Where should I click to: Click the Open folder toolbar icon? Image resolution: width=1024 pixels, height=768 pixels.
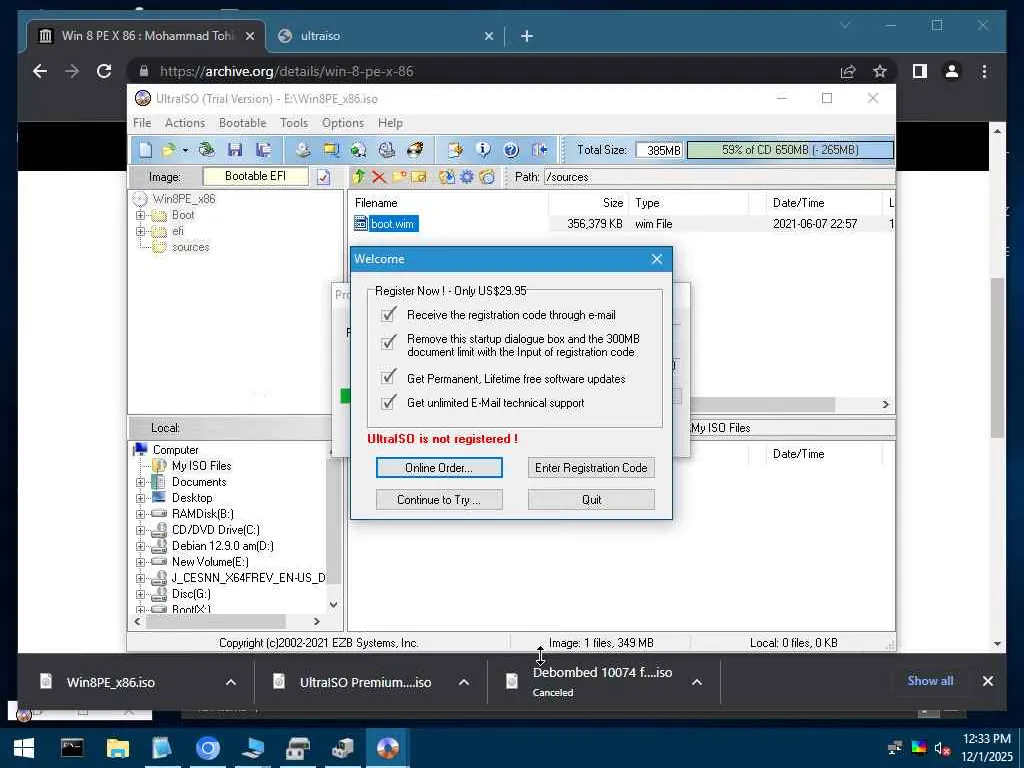168,150
